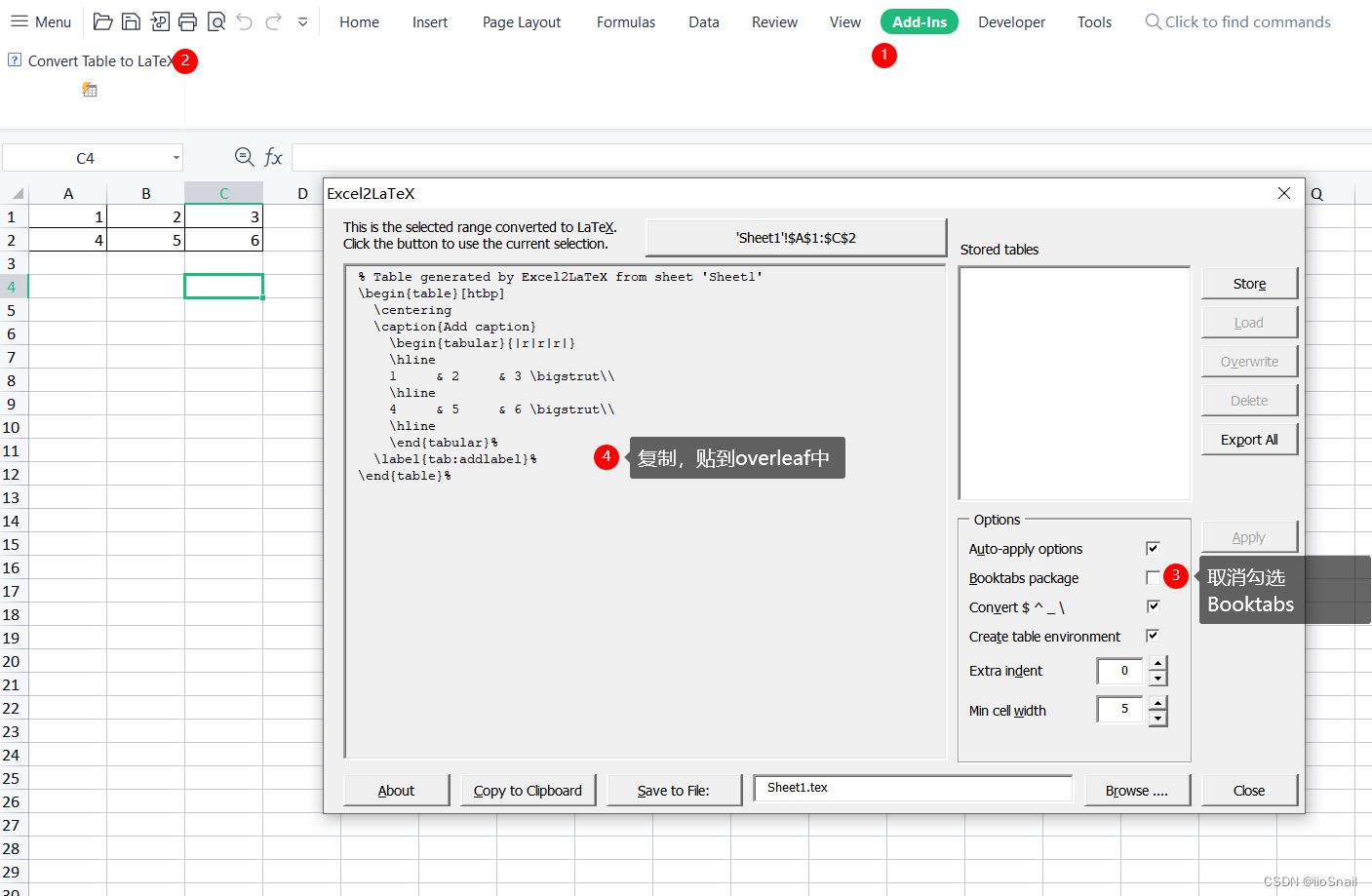Click the Export to PDF icon in toolbar

pos(160,21)
